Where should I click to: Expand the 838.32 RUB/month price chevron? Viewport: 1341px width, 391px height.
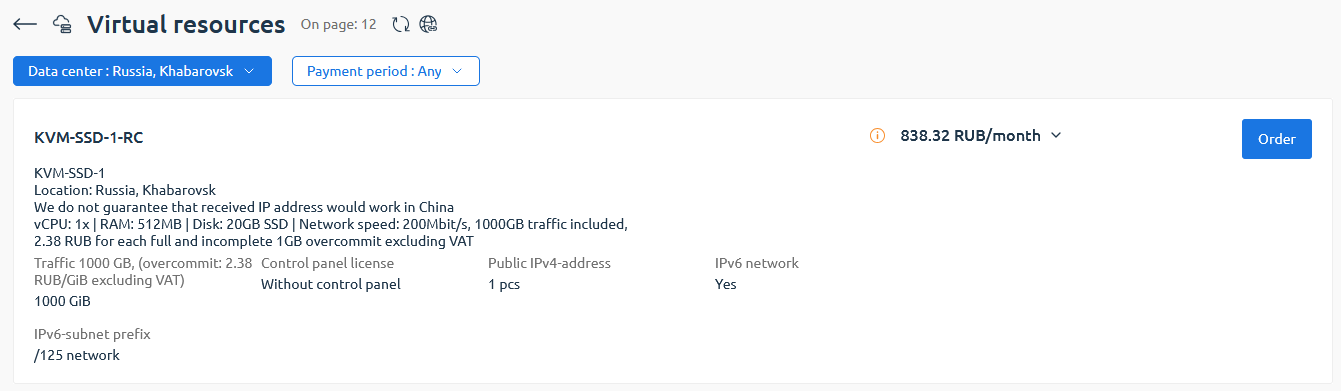(1055, 136)
